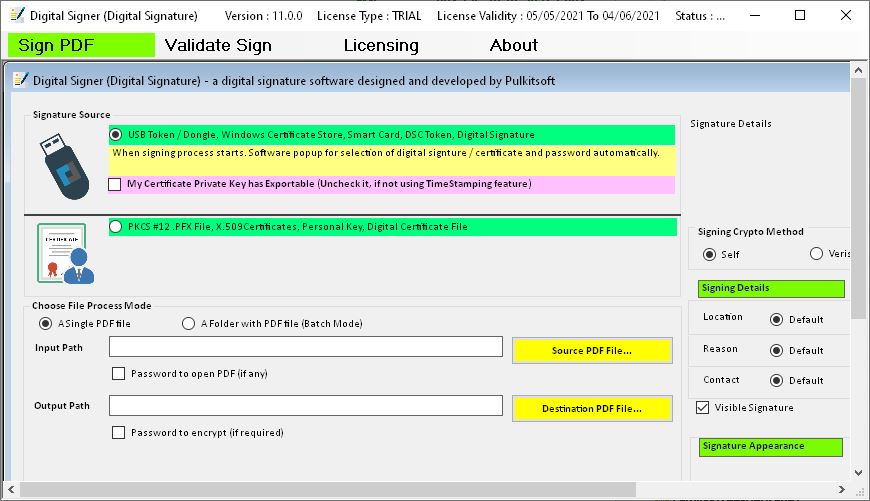This screenshot has height=501, width=870.
Task: Focus the Input Path text field
Action: 306,347
